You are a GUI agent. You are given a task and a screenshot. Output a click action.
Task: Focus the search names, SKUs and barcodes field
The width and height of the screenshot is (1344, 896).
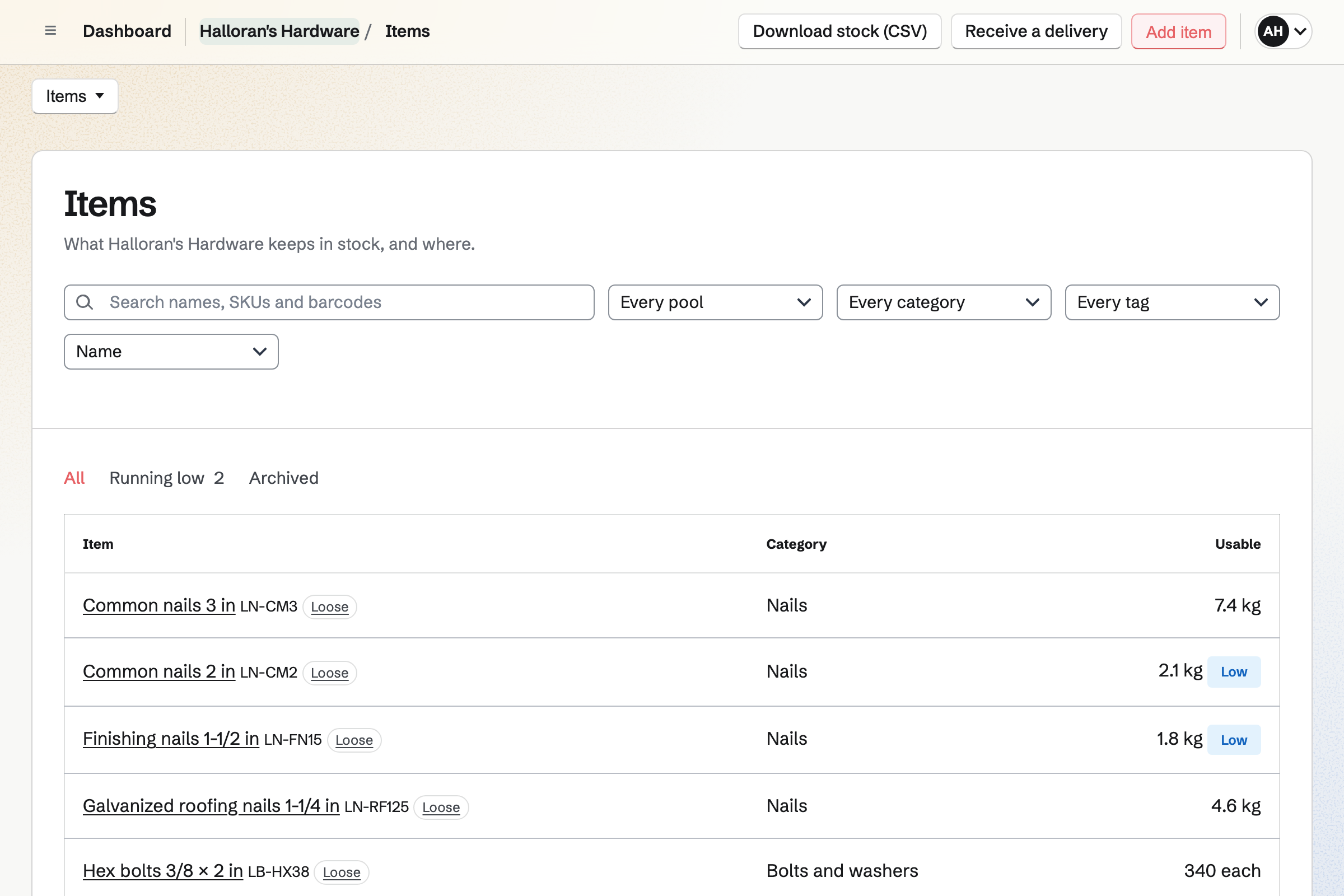pos(329,302)
